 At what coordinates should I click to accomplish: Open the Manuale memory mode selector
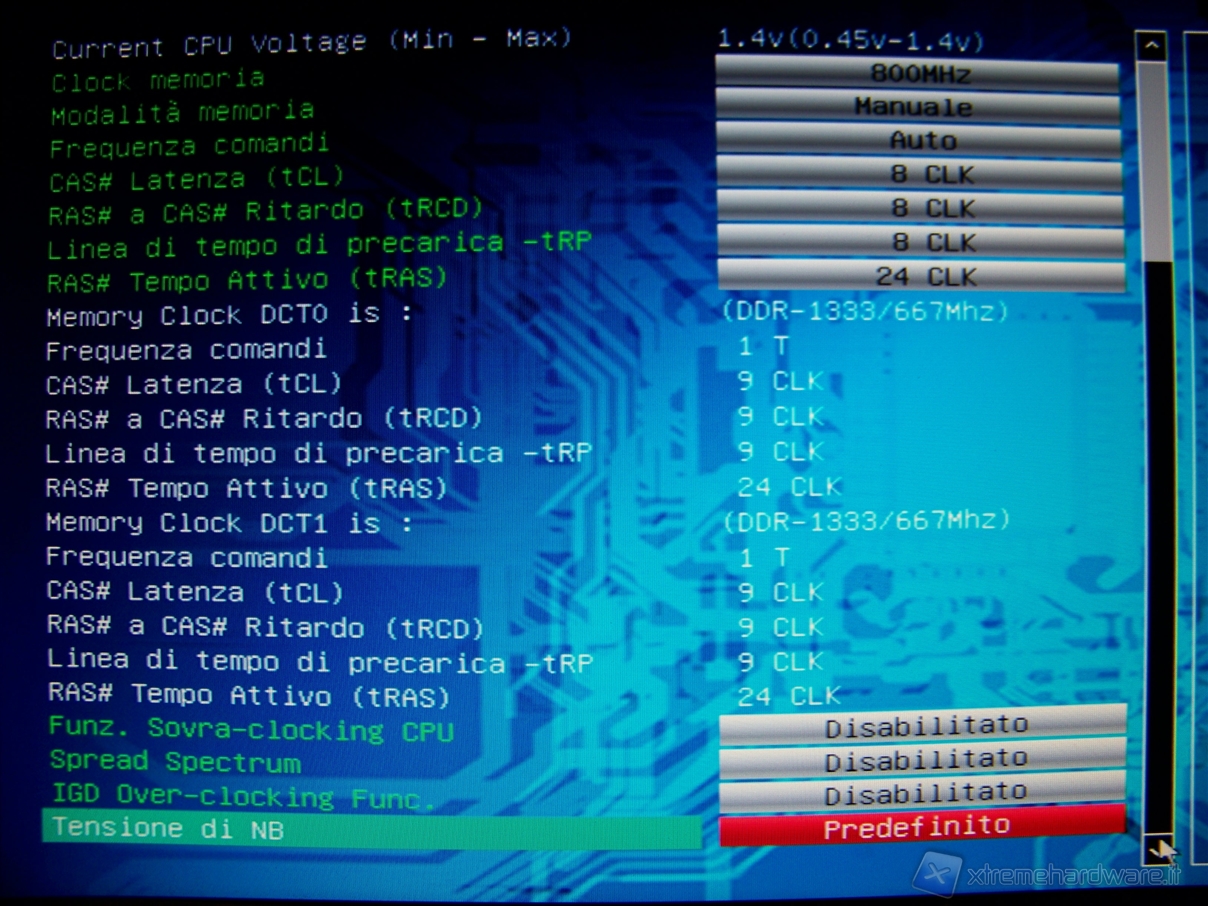tap(918, 106)
